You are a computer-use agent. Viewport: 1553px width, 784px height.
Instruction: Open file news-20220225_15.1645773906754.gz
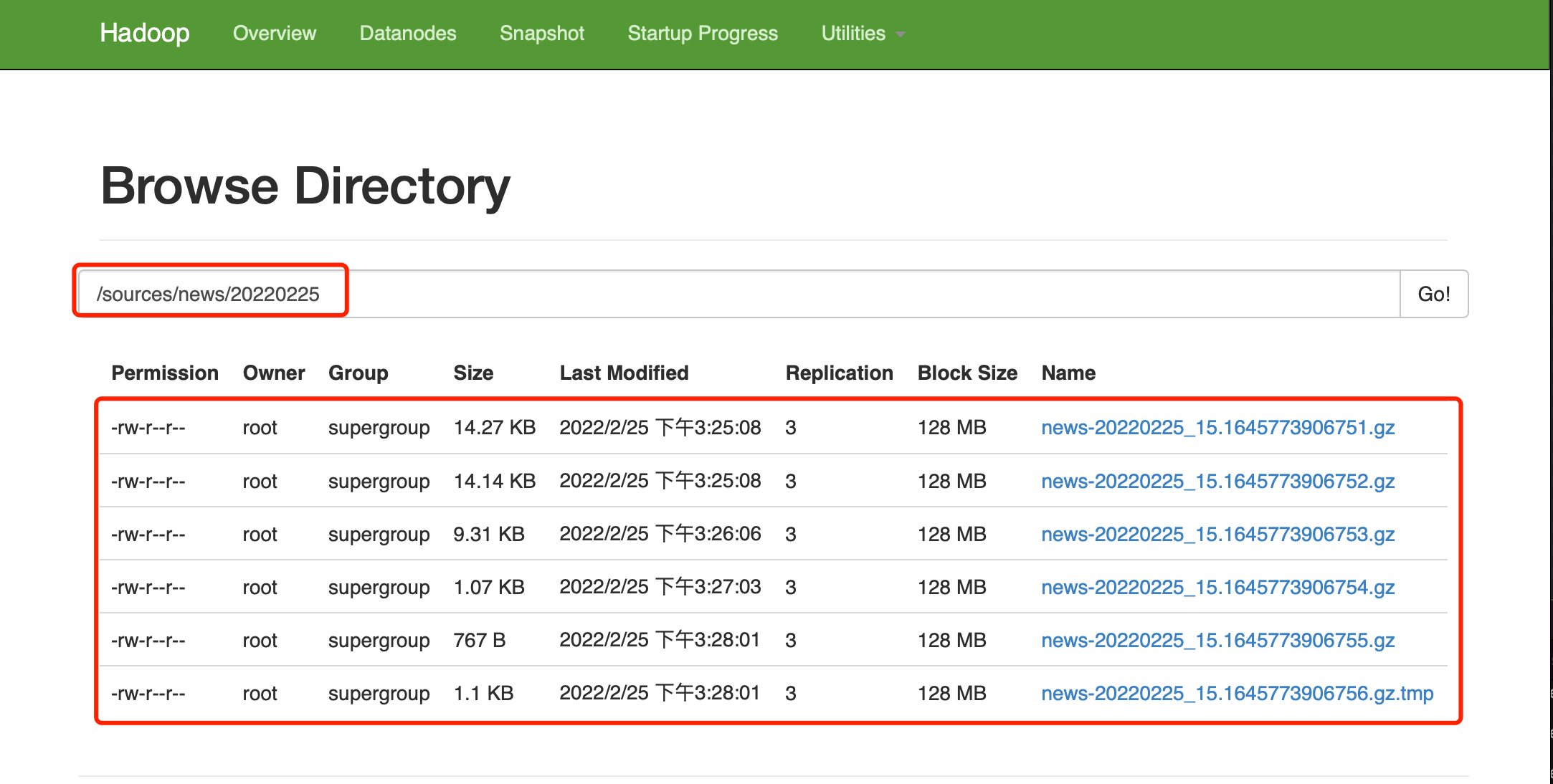coord(1218,587)
